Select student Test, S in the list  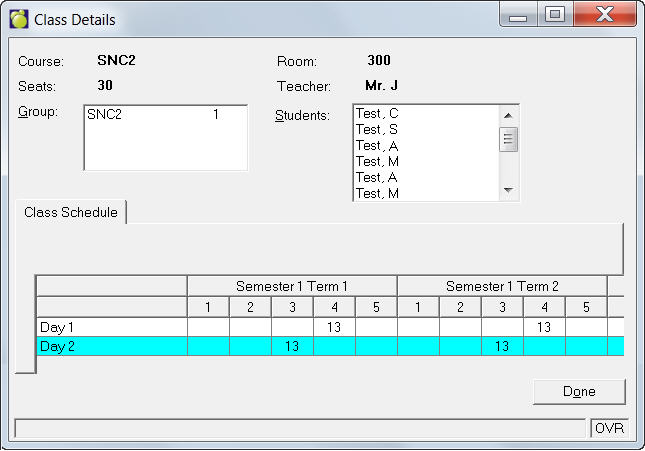[x=377, y=129]
